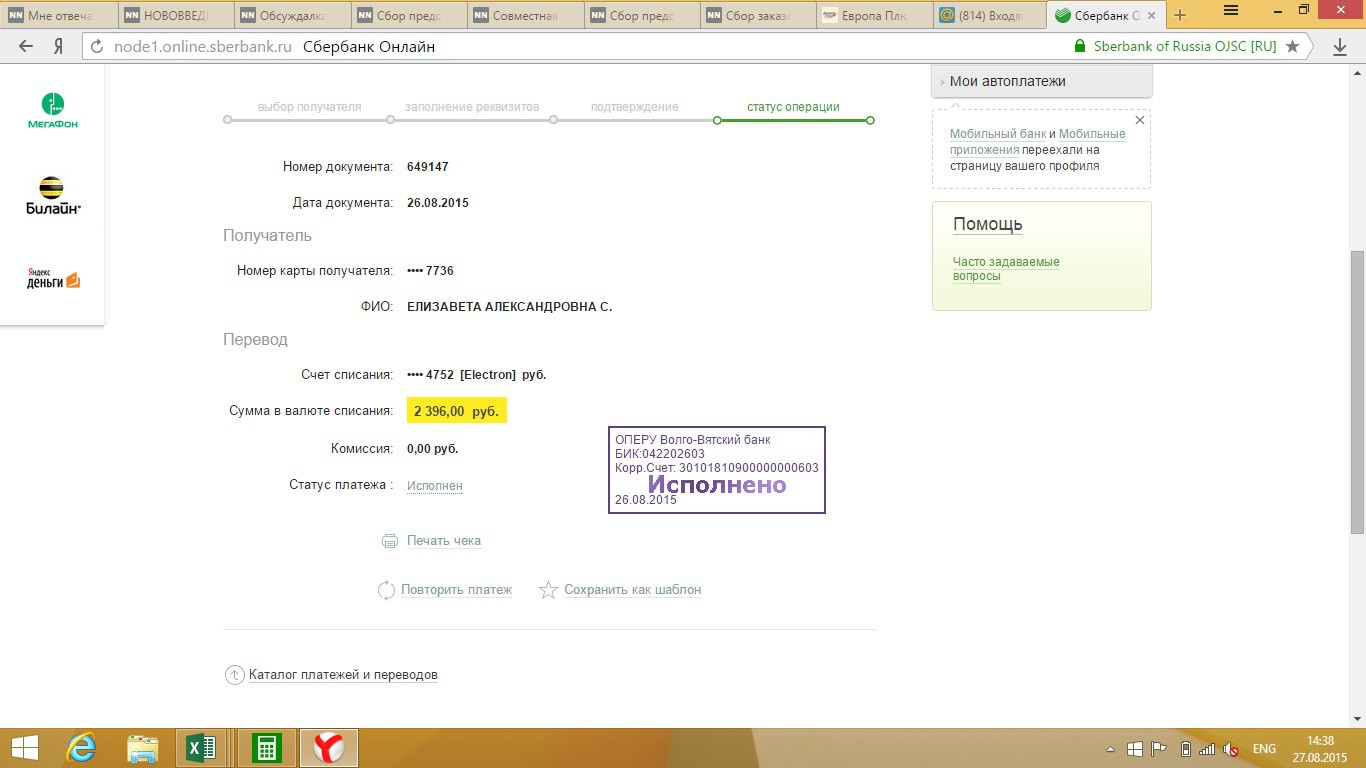Click the 'Sberbank of Russia OJSC [RU]' certificate label
This screenshot has width=1366, height=768.
1185,47
